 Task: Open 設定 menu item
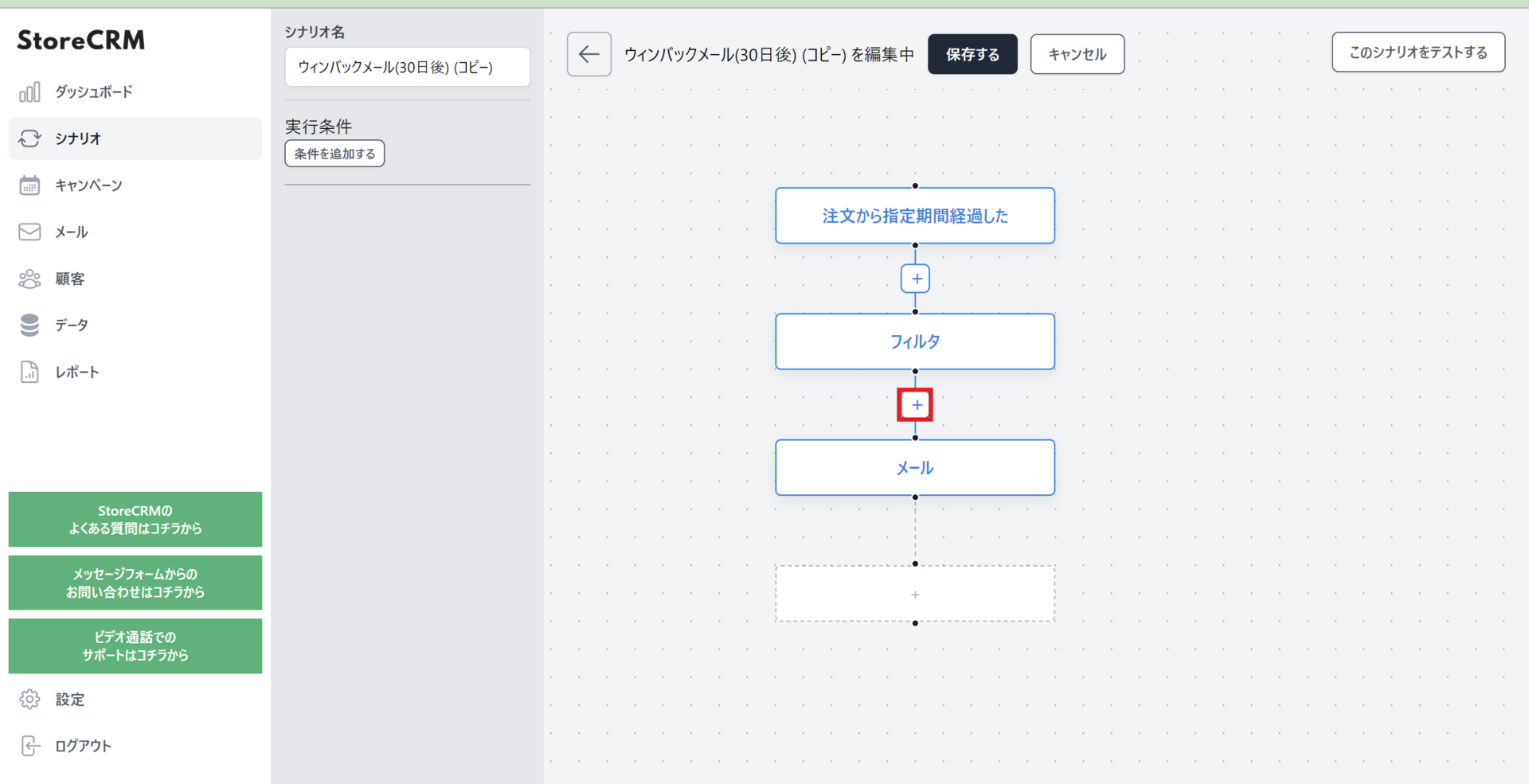click(135, 699)
